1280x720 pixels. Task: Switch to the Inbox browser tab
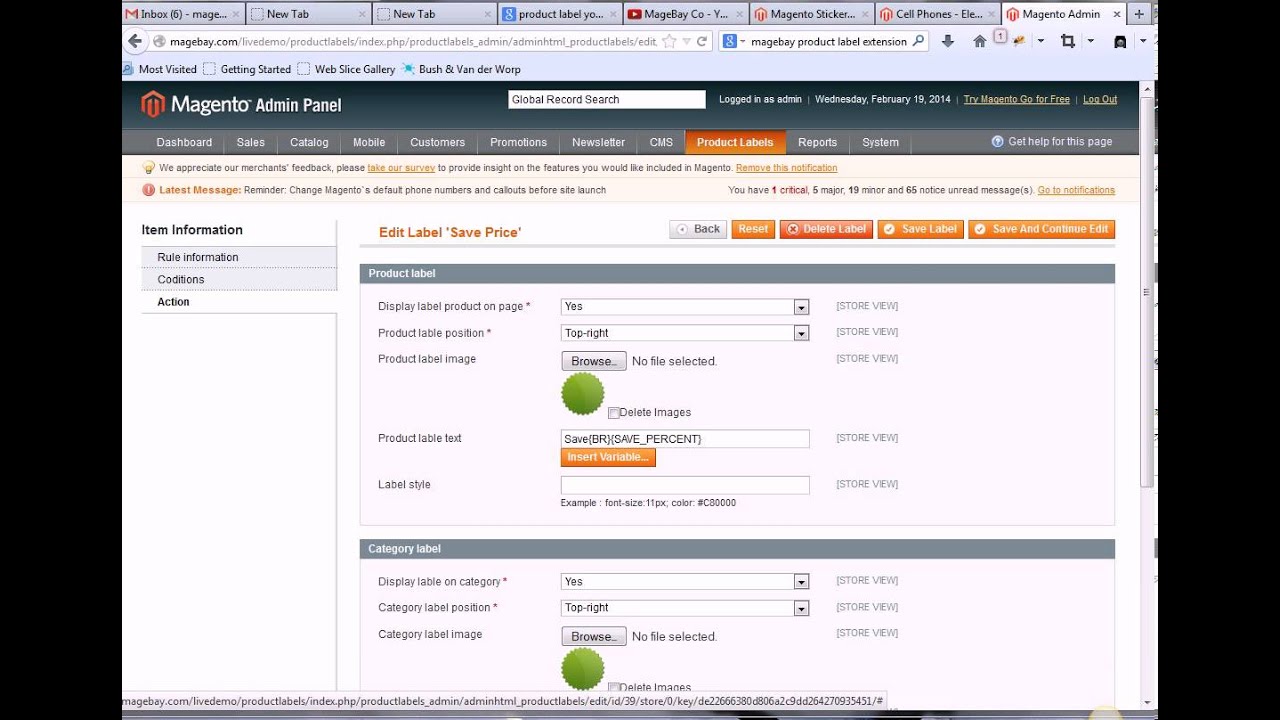[x=183, y=14]
